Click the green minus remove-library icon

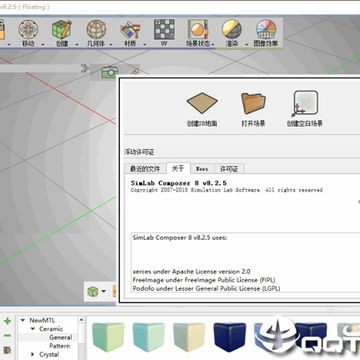pos(7,336)
